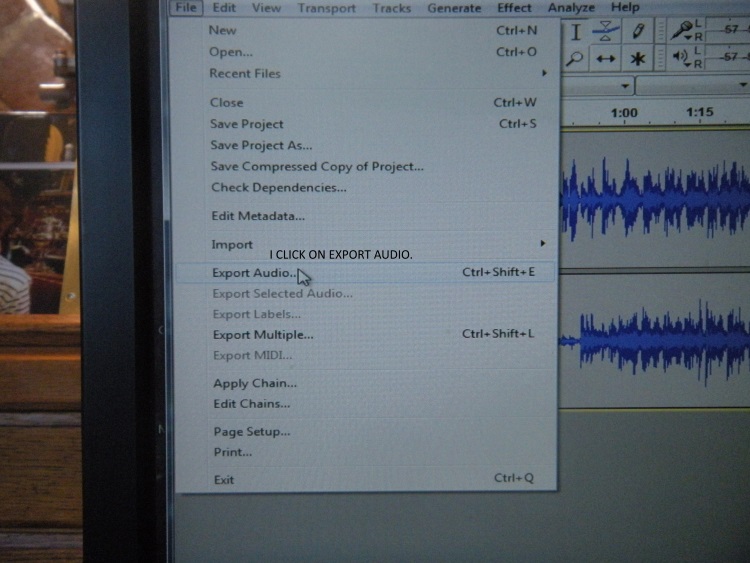Image resolution: width=750 pixels, height=563 pixels.
Task: Choose New from the File menu
Action: point(366,30)
